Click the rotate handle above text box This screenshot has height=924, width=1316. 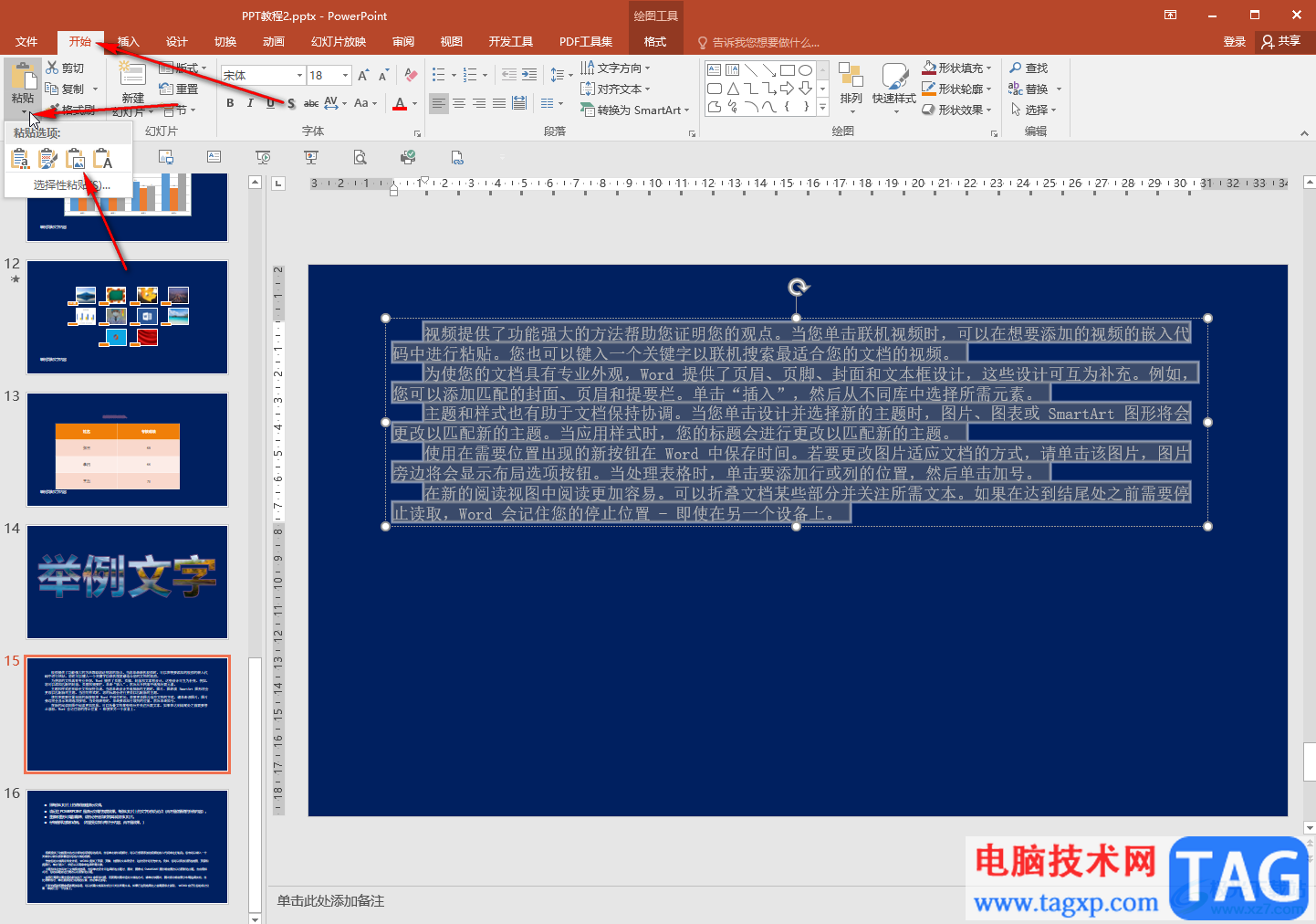(x=798, y=288)
